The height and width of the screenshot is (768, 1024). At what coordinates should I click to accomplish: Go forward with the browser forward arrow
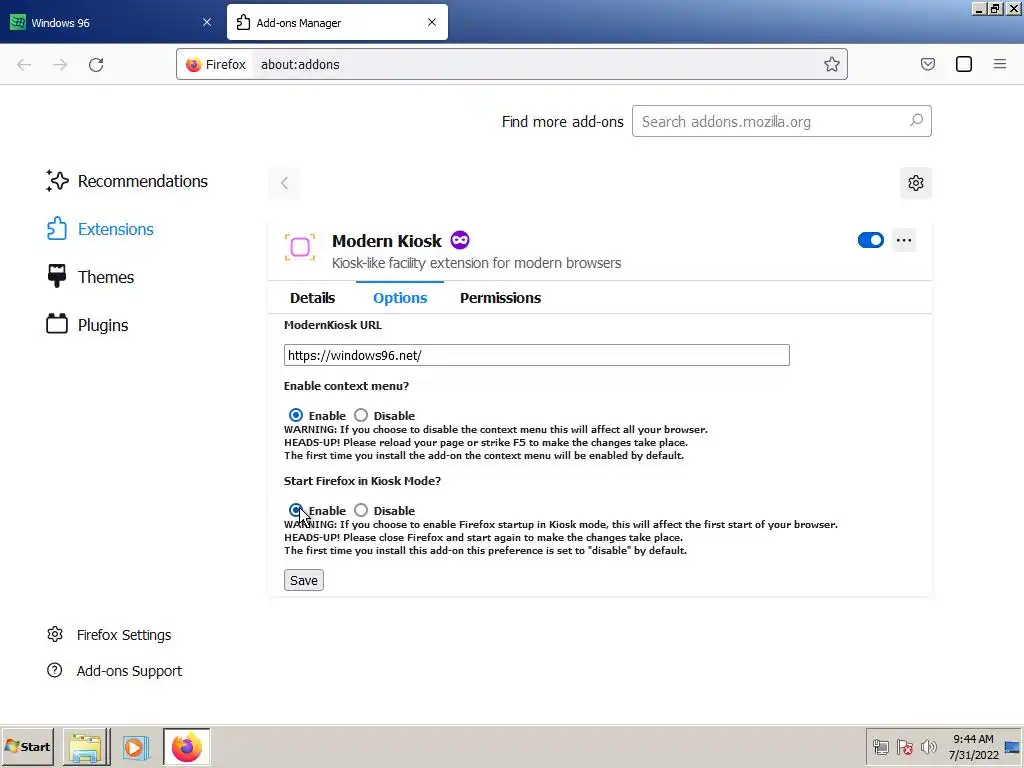click(x=60, y=65)
